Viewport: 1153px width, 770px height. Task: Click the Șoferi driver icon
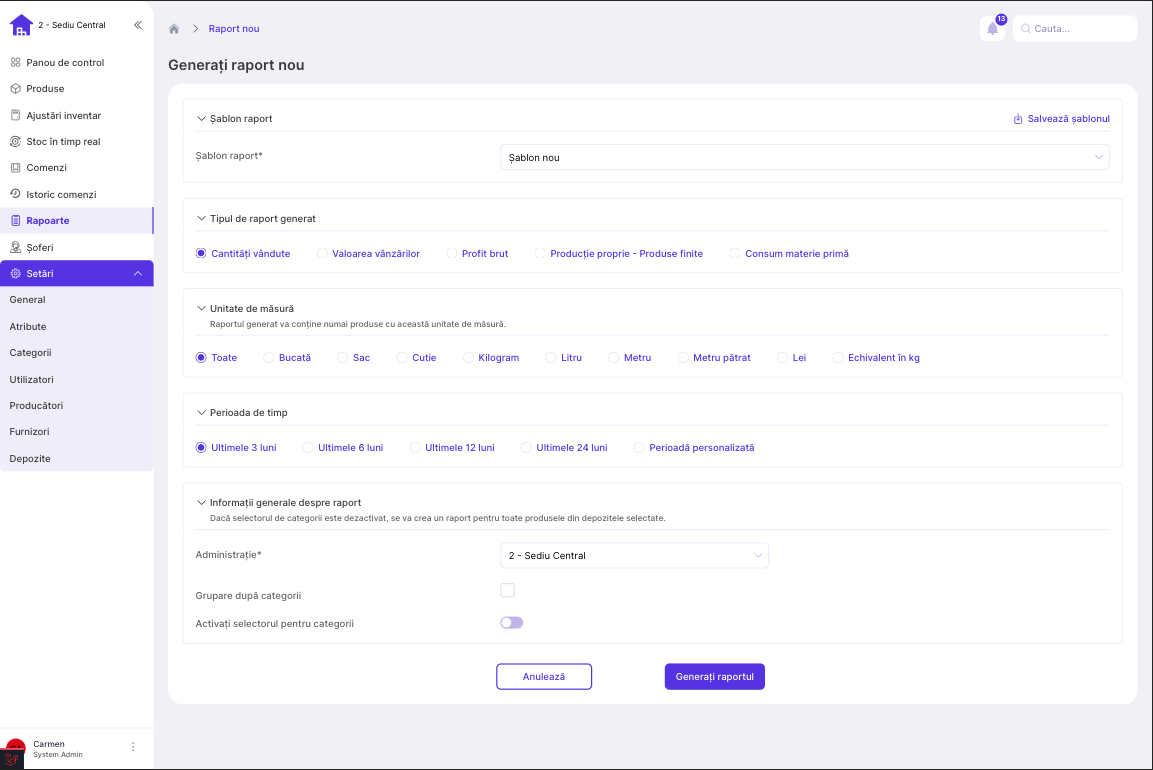pyautogui.click(x=16, y=247)
